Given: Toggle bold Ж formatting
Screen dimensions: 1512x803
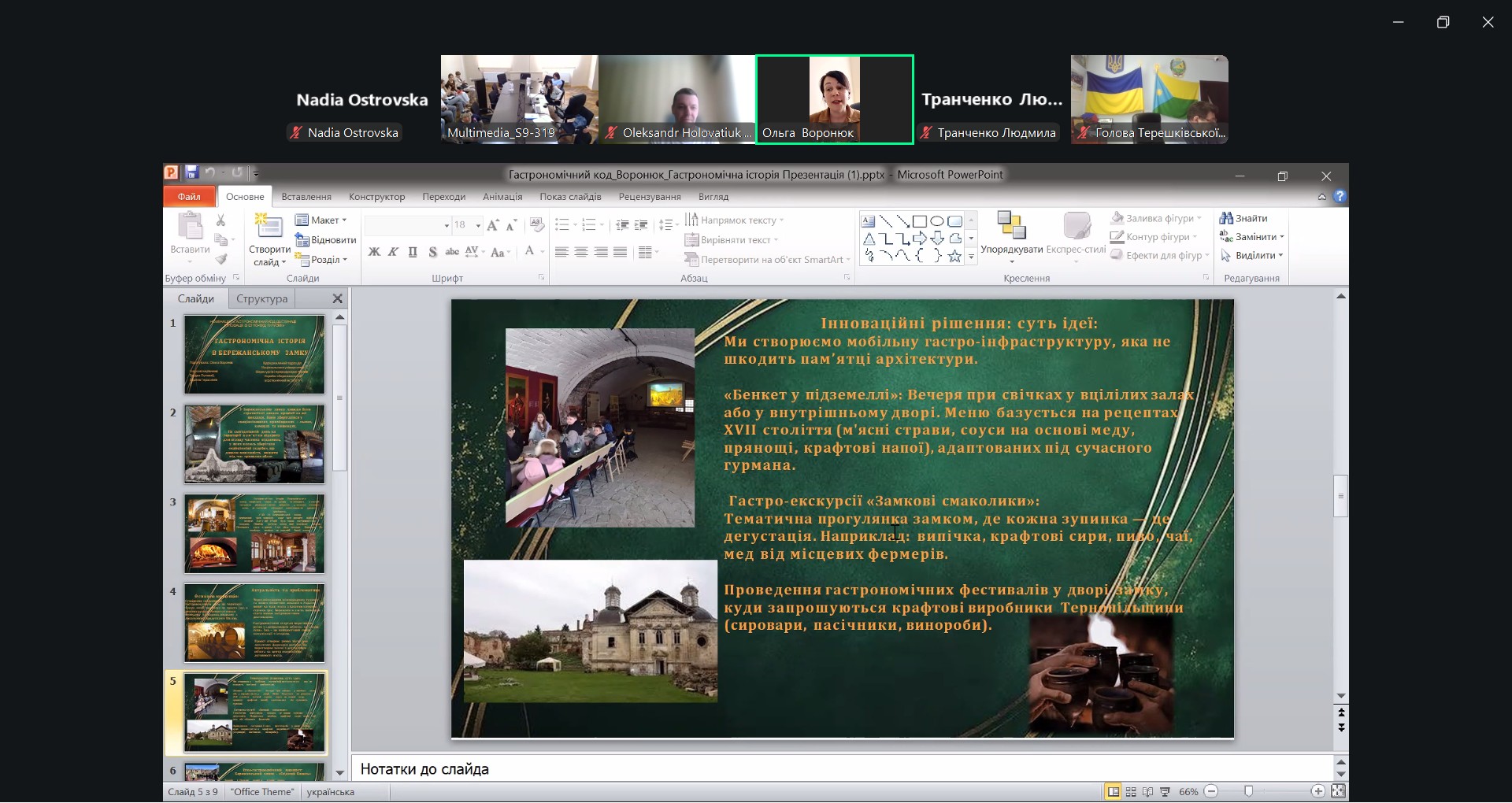Looking at the screenshot, I should pyautogui.click(x=374, y=252).
